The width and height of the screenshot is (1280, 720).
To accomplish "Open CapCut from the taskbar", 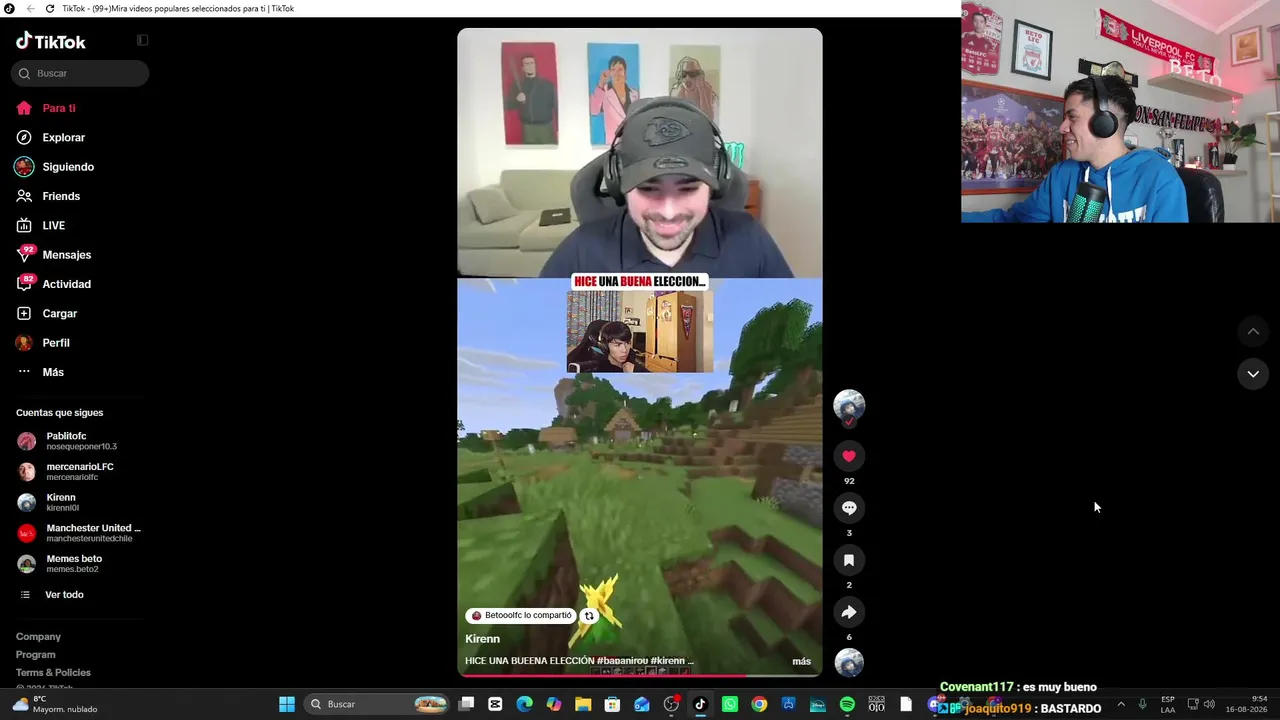I will point(495,704).
